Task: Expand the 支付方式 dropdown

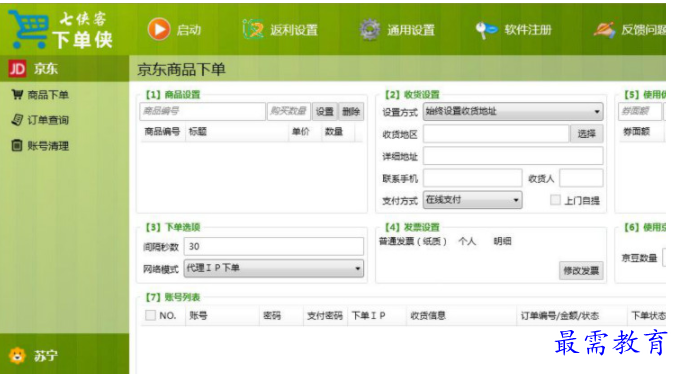Action: [473, 200]
